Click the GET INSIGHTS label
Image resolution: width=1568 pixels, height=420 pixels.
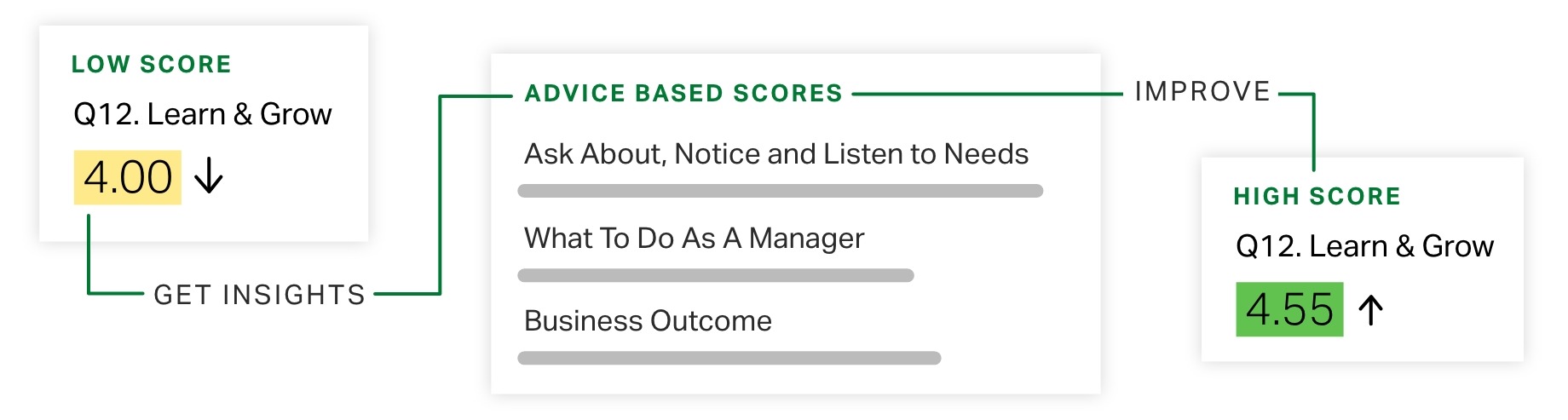point(260,295)
